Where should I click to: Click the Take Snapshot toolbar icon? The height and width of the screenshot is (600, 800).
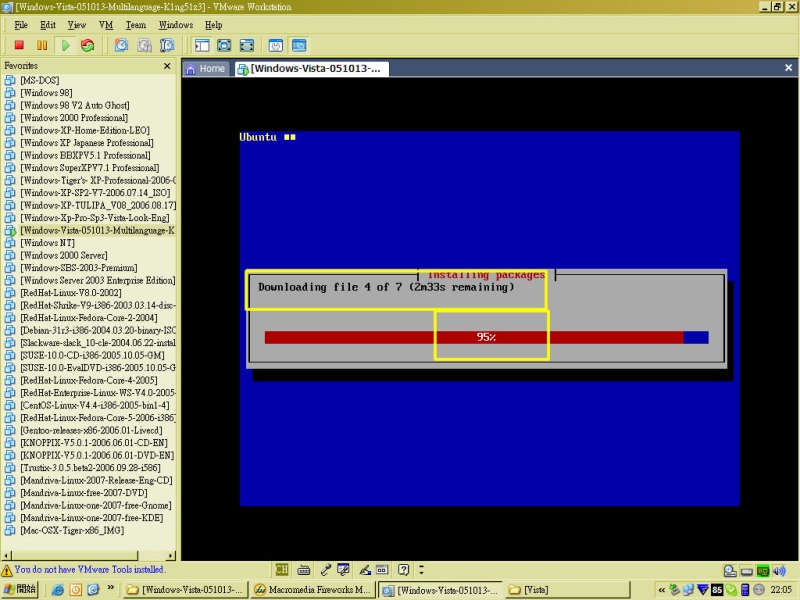[121, 45]
